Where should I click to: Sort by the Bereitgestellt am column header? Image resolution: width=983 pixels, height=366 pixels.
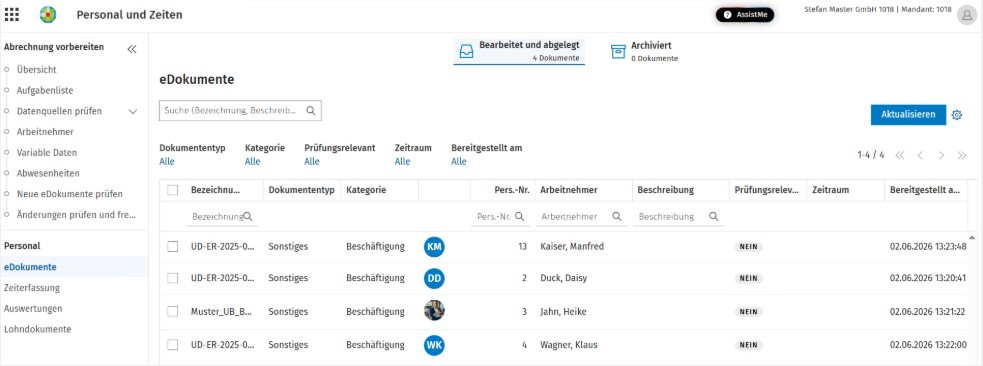pyautogui.click(x=925, y=190)
